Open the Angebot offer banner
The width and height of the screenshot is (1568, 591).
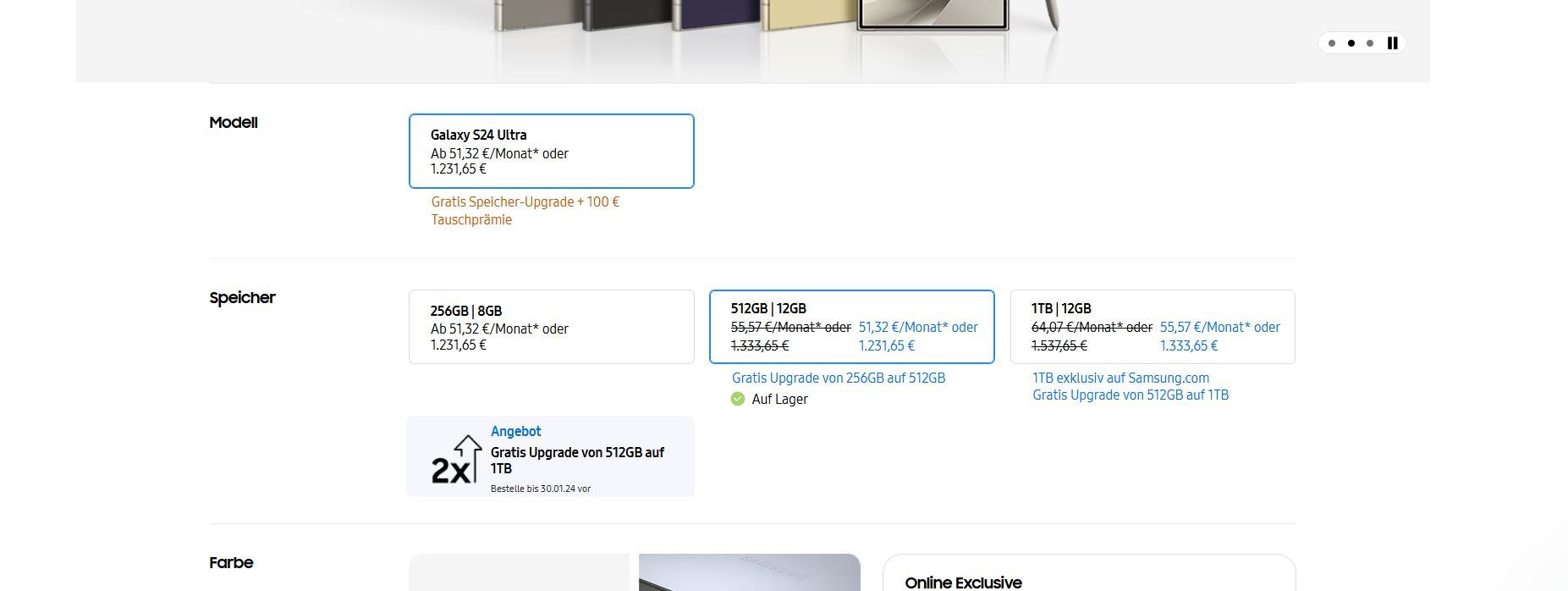(x=550, y=456)
